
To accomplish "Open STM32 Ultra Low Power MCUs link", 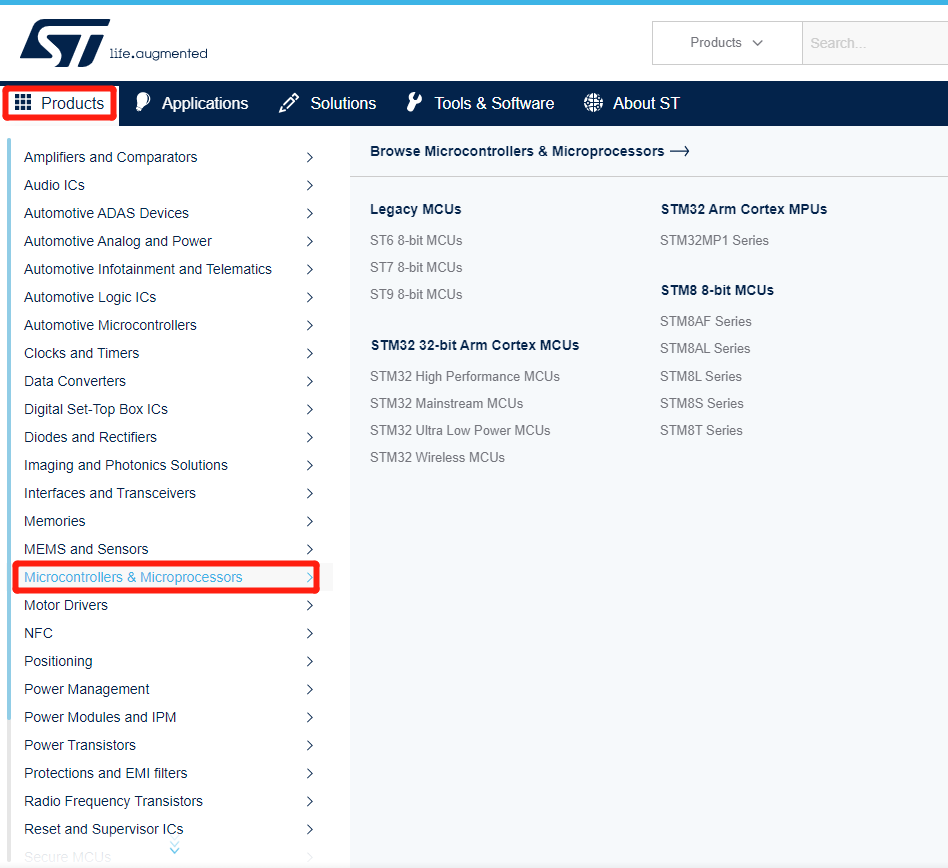I will tap(460, 430).
